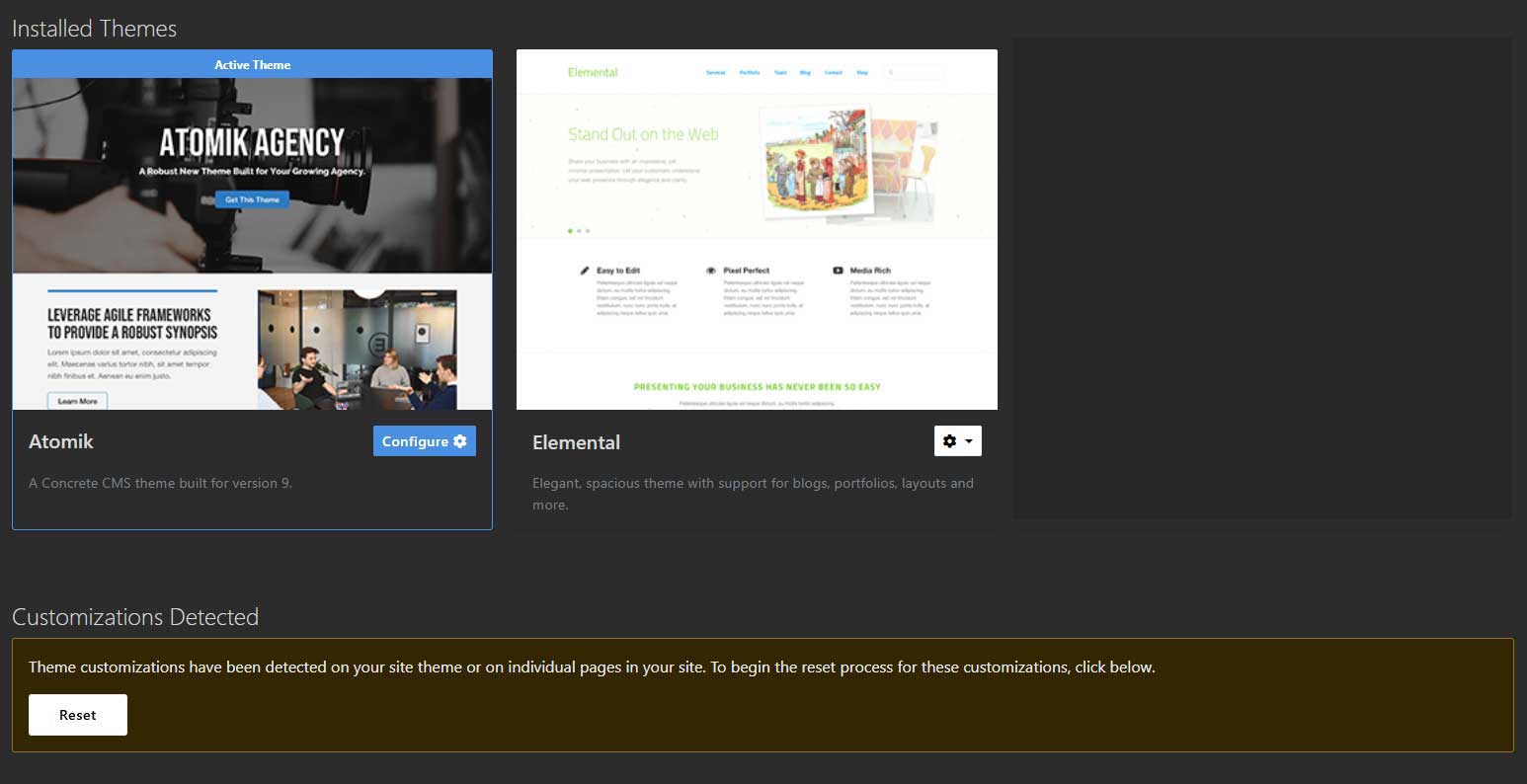Click Stand Out on the Web headline
The image size is (1527, 784).
click(643, 134)
